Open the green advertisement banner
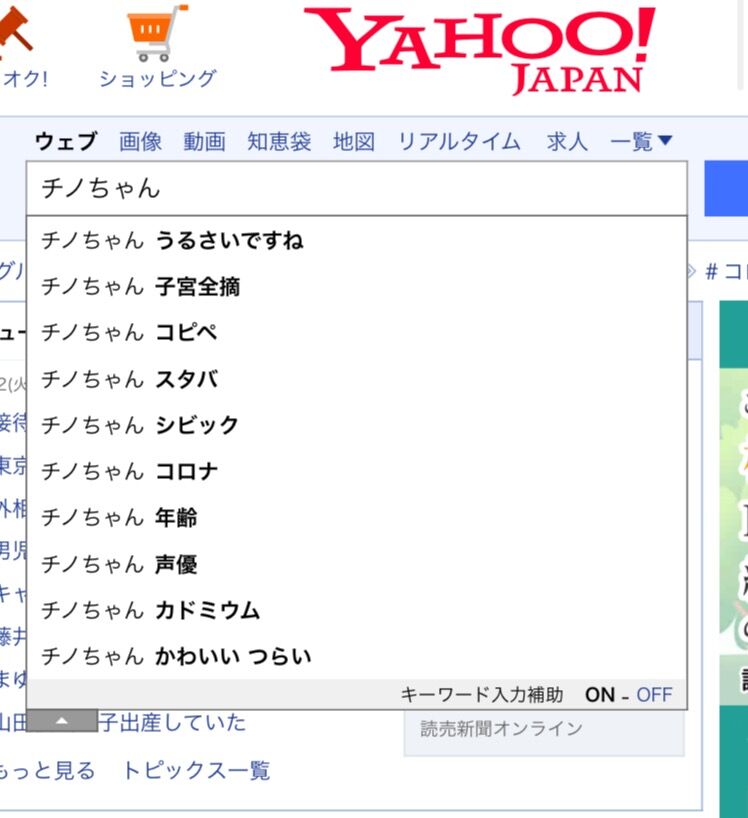Image resolution: width=748 pixels, height=818 pixels. (733, 558)
